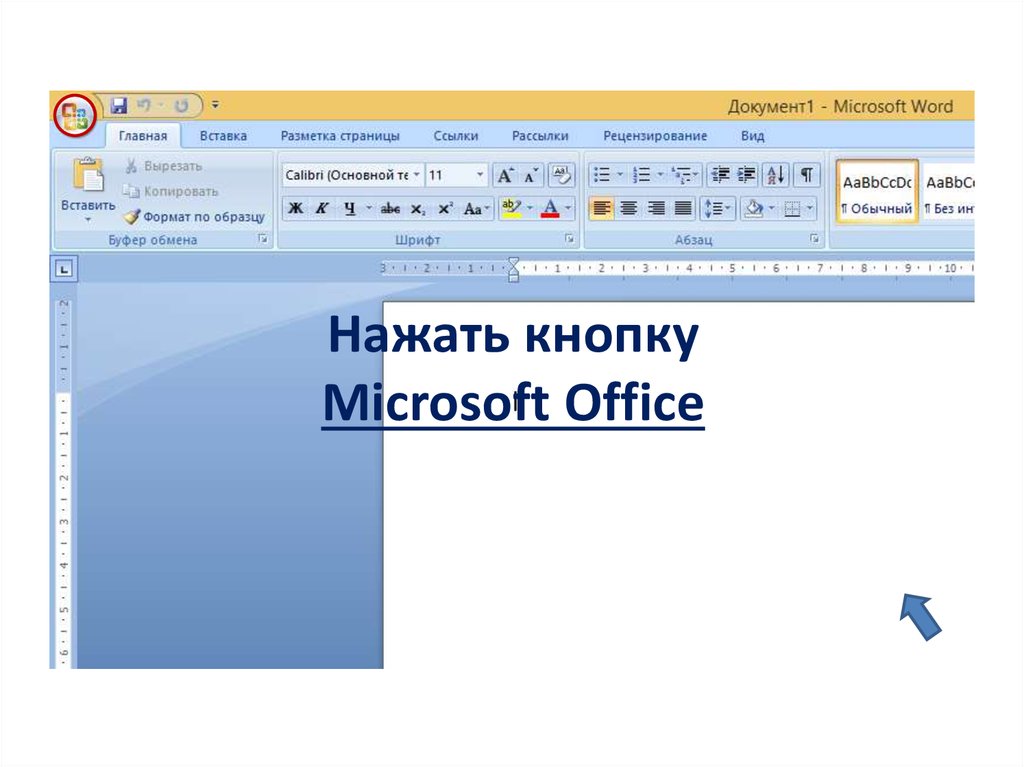This screenshot has width=1024, height=767.
Task: Click the horizontal ruler indent marker
Action: (x=513, y=269)
